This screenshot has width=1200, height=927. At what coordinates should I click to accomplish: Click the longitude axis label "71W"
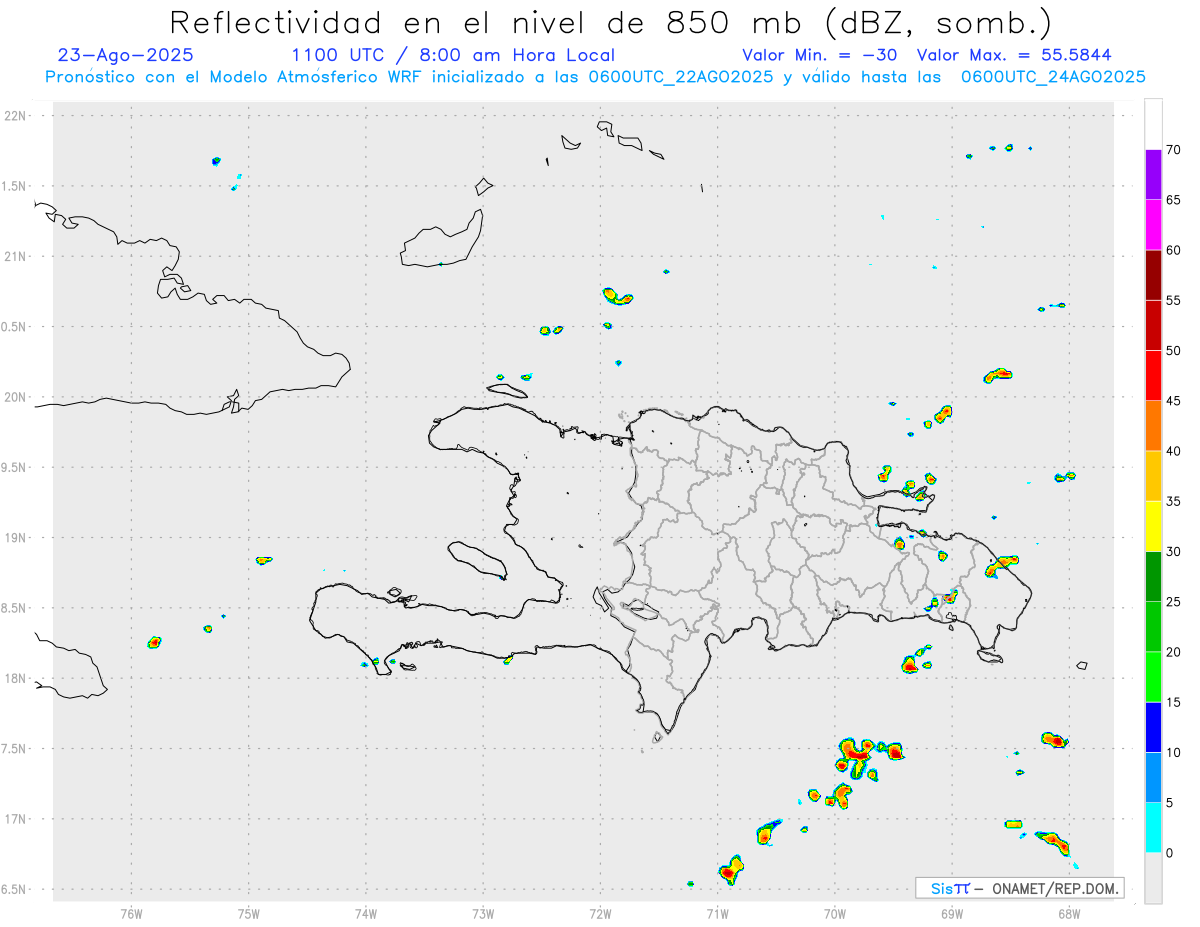click(717, 913)
